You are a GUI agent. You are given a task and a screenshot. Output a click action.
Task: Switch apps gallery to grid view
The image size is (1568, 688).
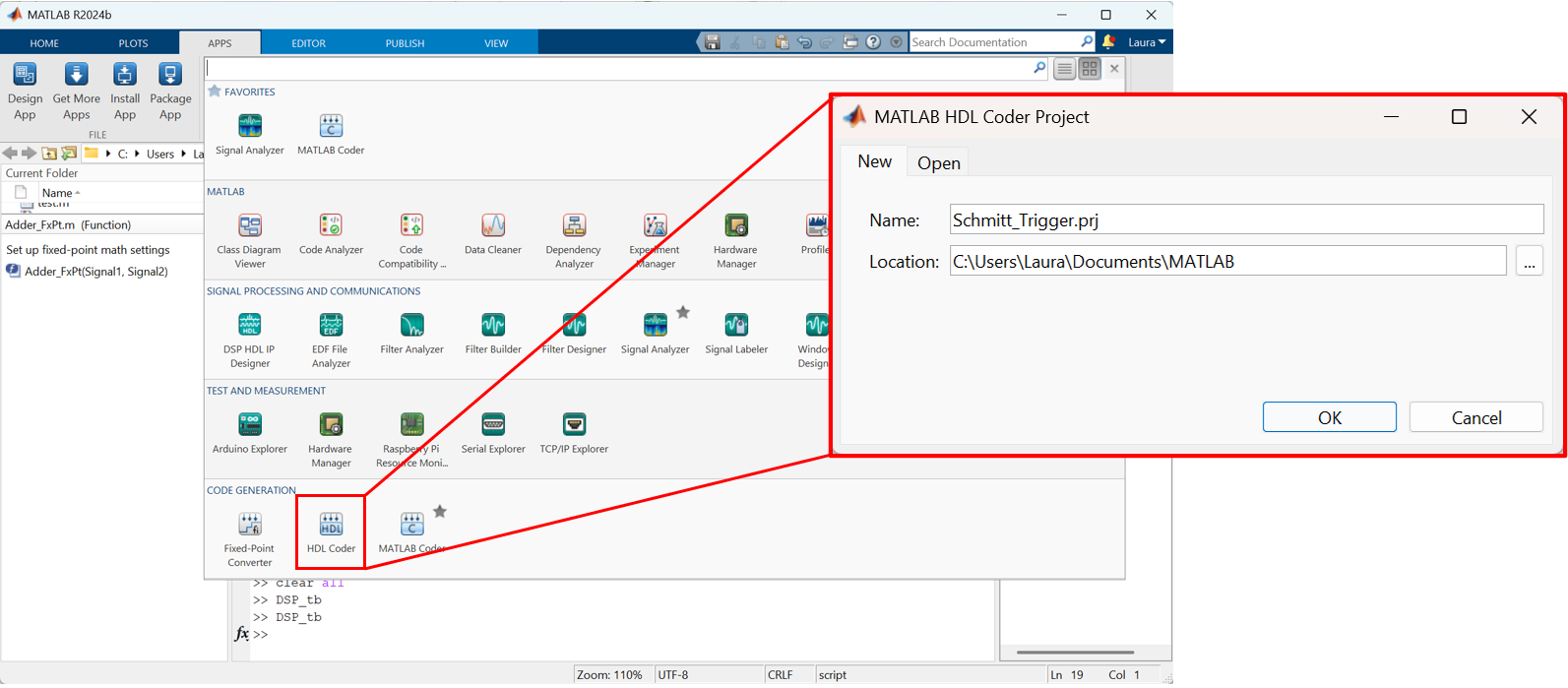coord(1090,69)
